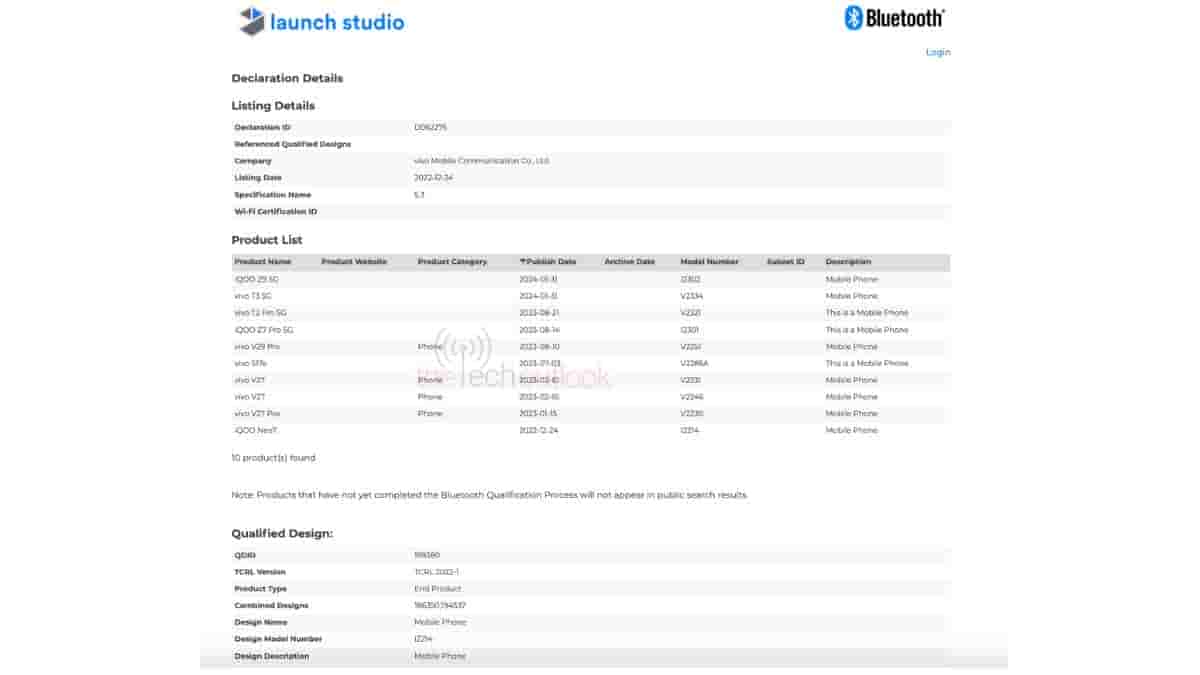
Task: Select the iQOO Z9 5G product row
Action: pos(256,279)
